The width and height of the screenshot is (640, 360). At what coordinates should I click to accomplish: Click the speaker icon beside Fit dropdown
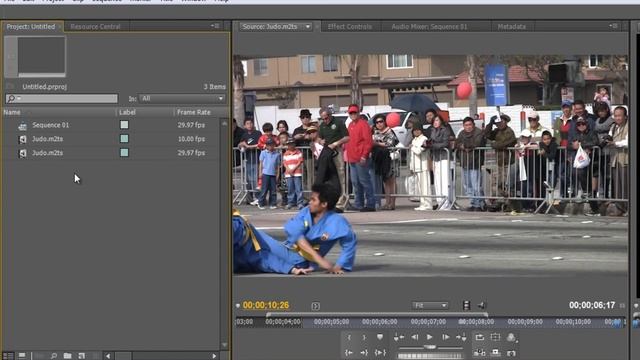click(x=482, y=305)
